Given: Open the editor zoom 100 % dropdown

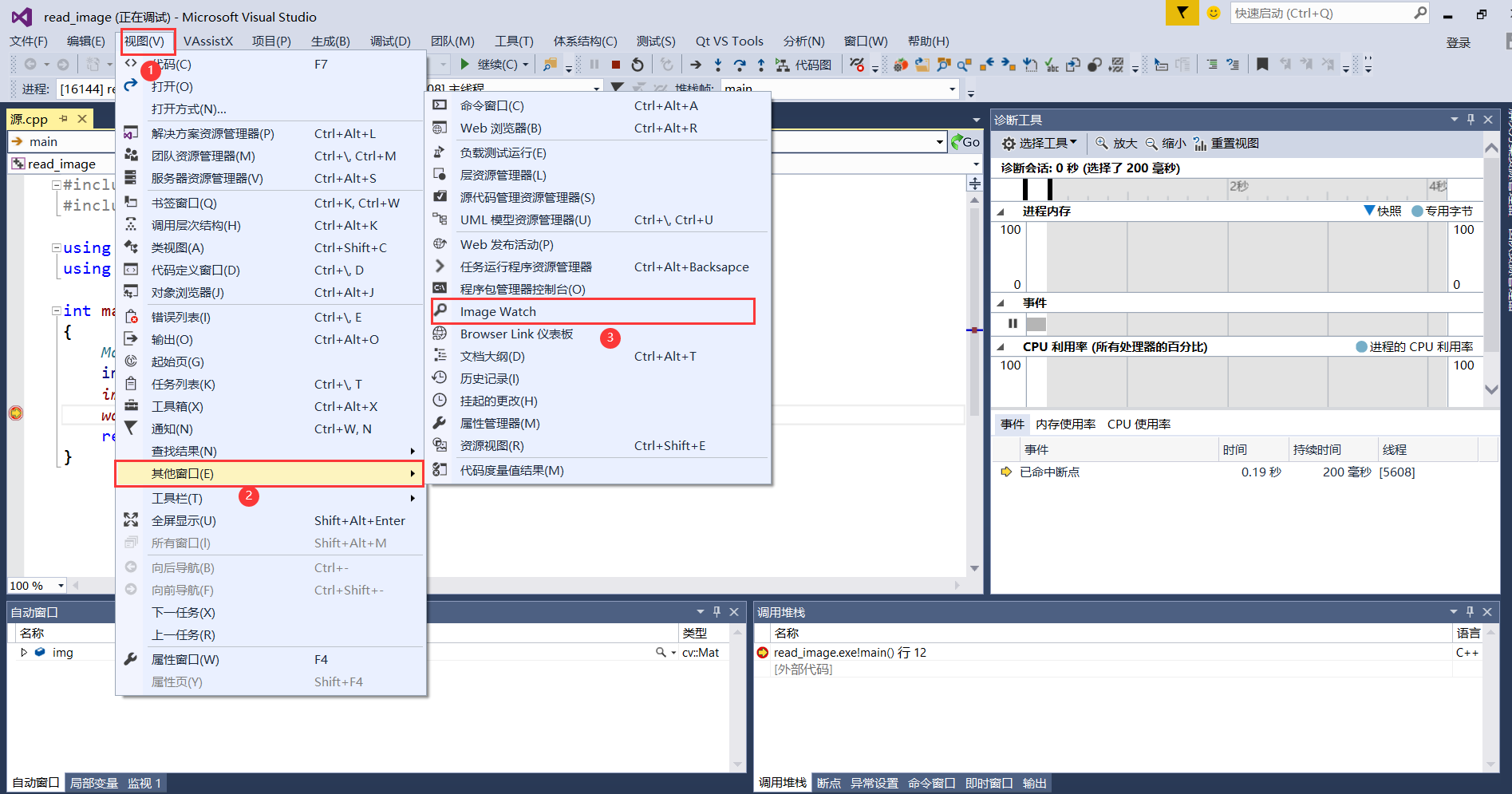Looking at the screenshot, I should click(61, 586).
